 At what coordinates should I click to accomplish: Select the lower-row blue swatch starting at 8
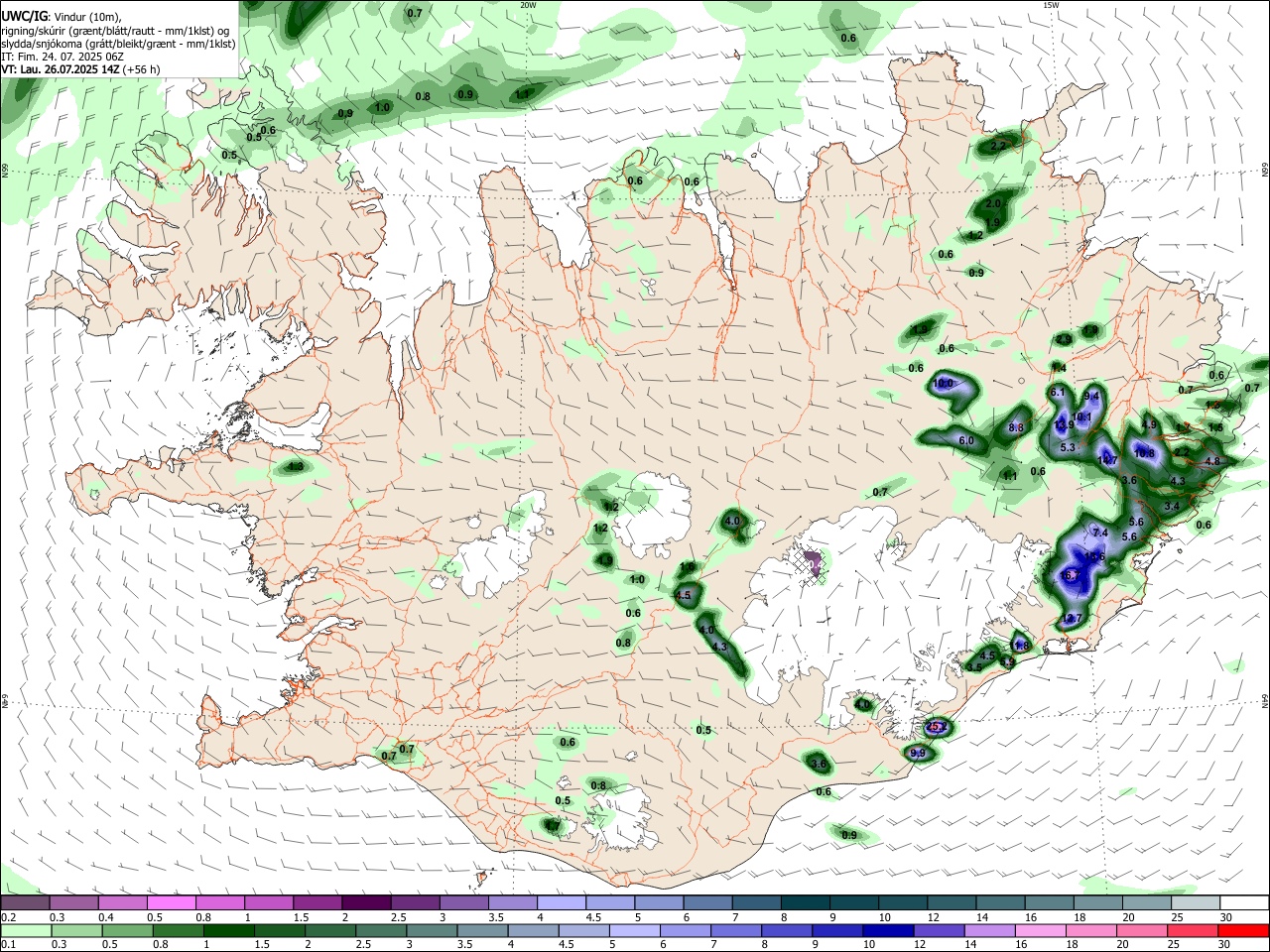(x=787, y=930)
